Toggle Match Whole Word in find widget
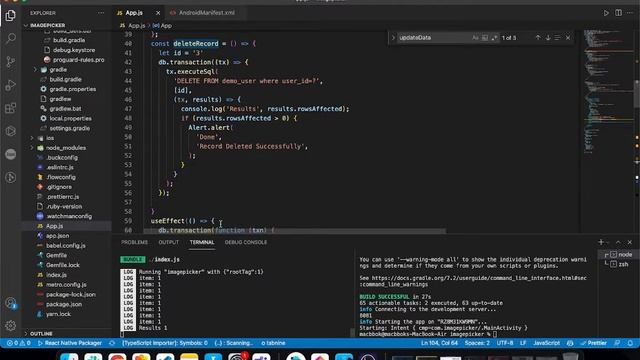The width and height of the screenshot is (640, 360). (x=485, y=38)
